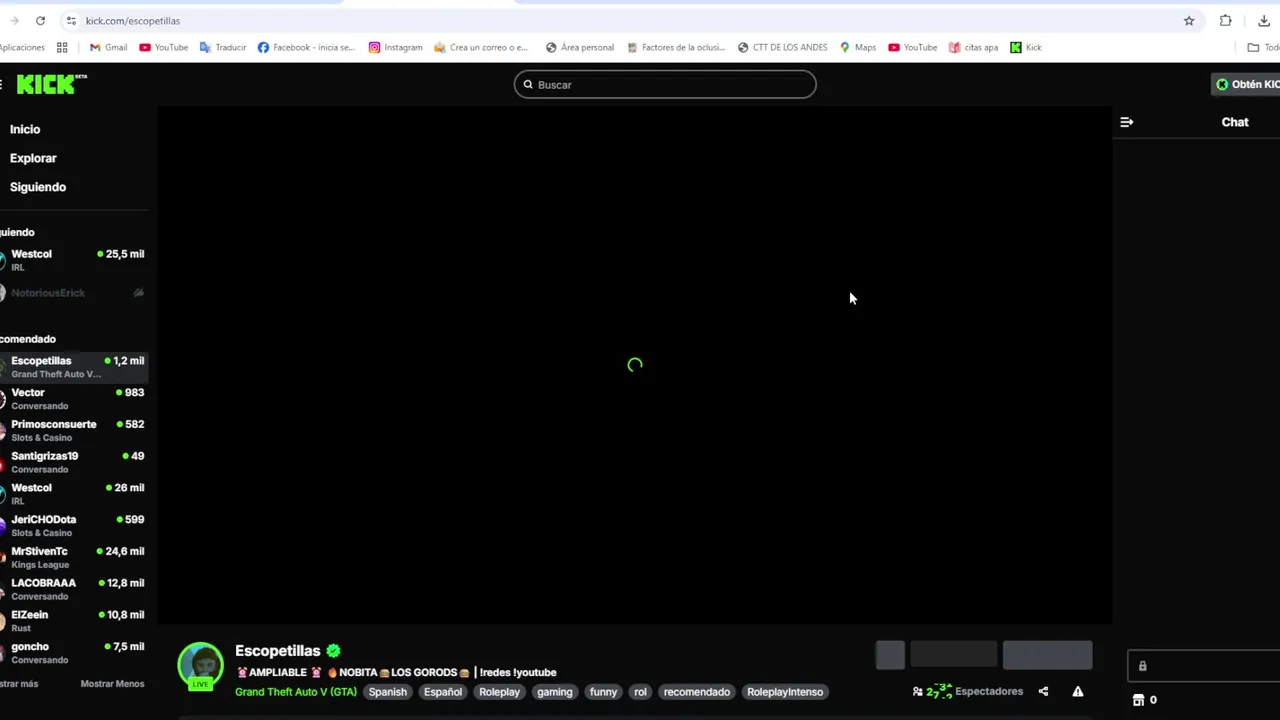Click the browser address bar URL
1280x720 pixels.
(x=133, y=20)
